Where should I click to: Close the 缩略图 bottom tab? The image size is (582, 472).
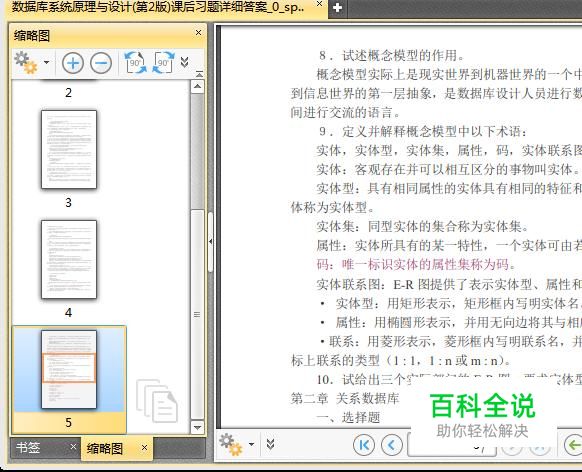[x=144, y=448]
